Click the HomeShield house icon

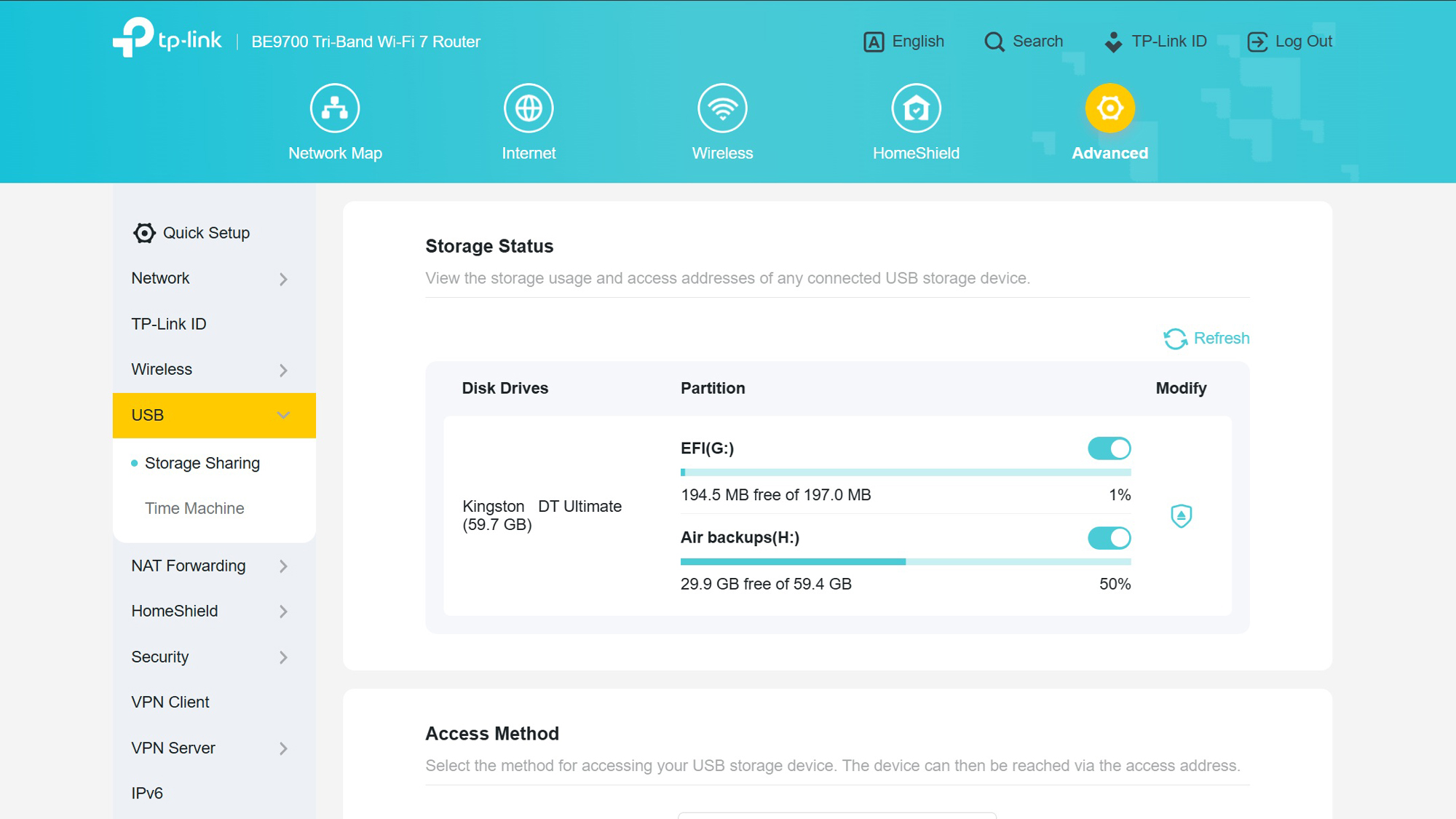[916, 108]
